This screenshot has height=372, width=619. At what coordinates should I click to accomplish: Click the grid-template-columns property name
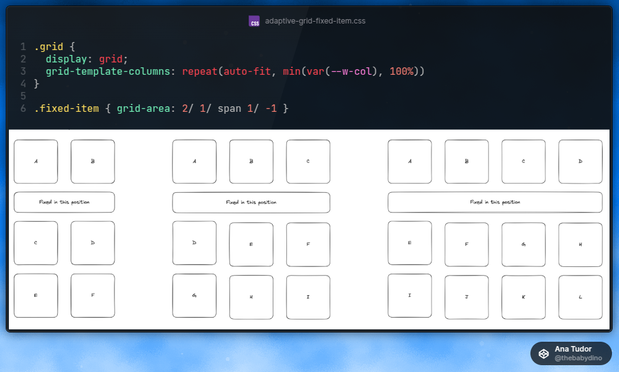click(108, 71)
